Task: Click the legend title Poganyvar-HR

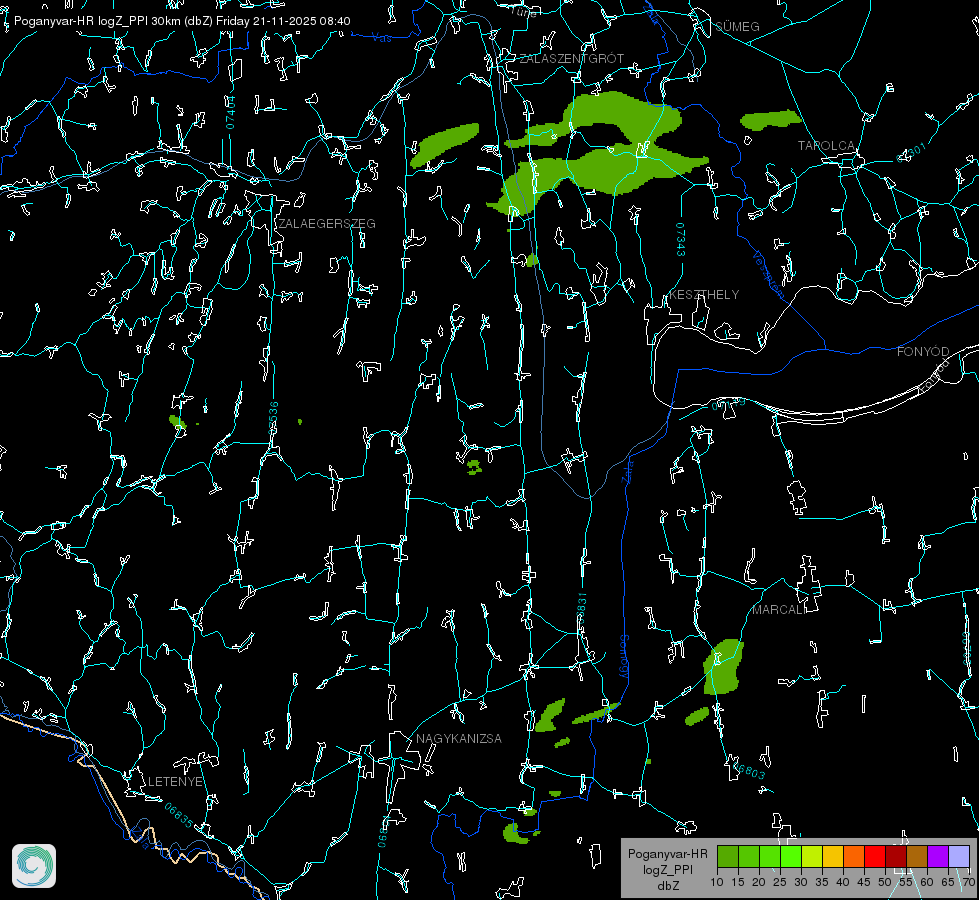Action: [x=667, y=853]
